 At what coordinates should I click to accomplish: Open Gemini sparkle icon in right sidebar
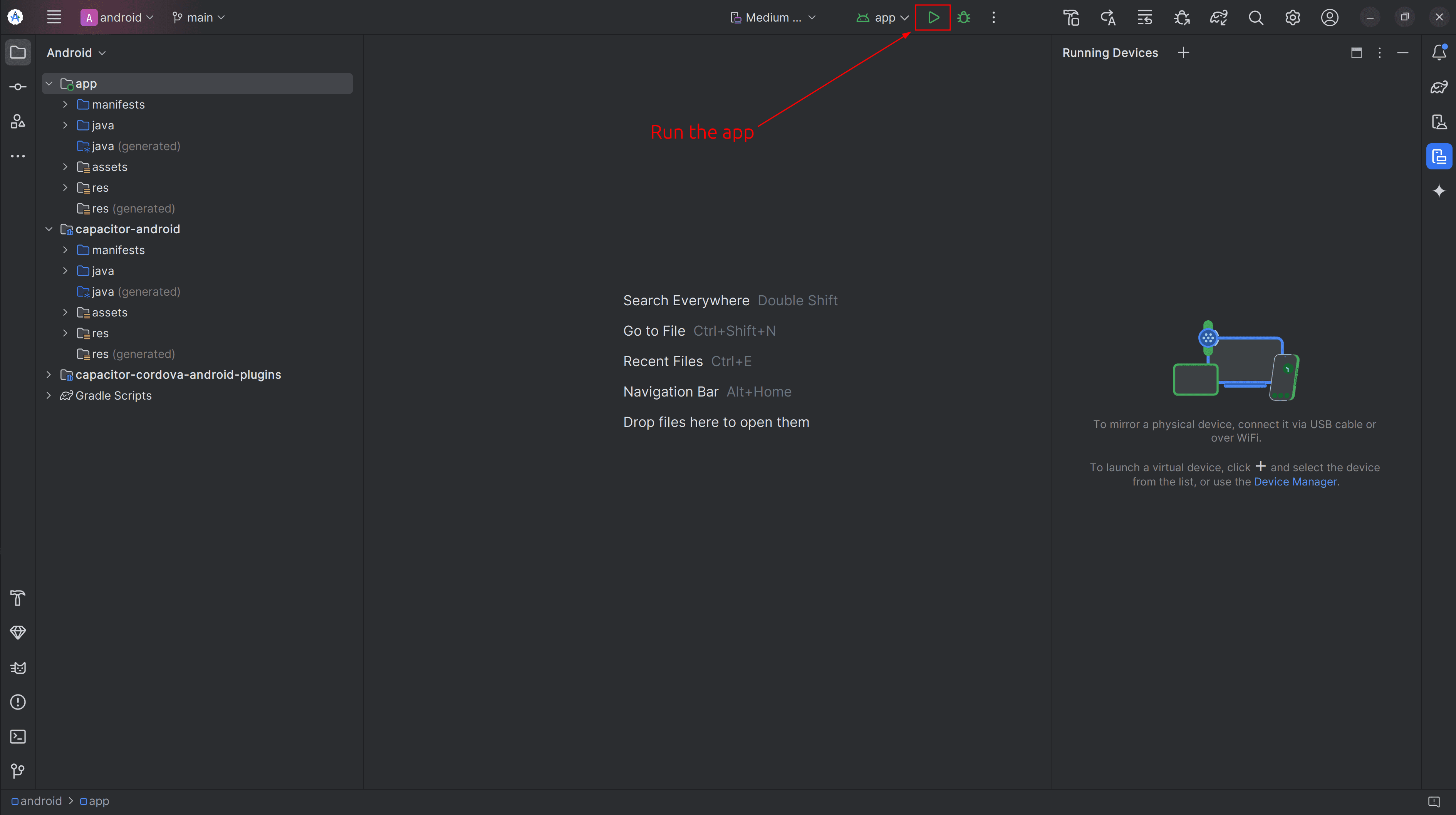(1439, 191)
